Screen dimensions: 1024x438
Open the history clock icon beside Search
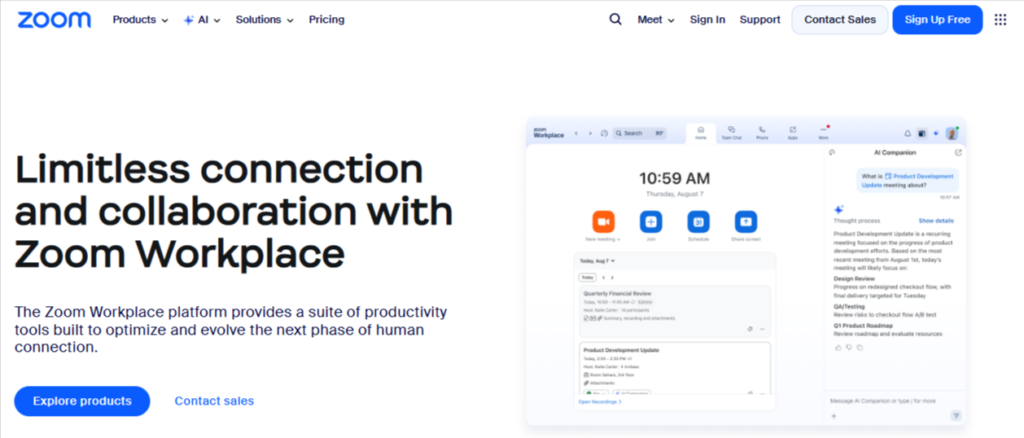point(604,133)
